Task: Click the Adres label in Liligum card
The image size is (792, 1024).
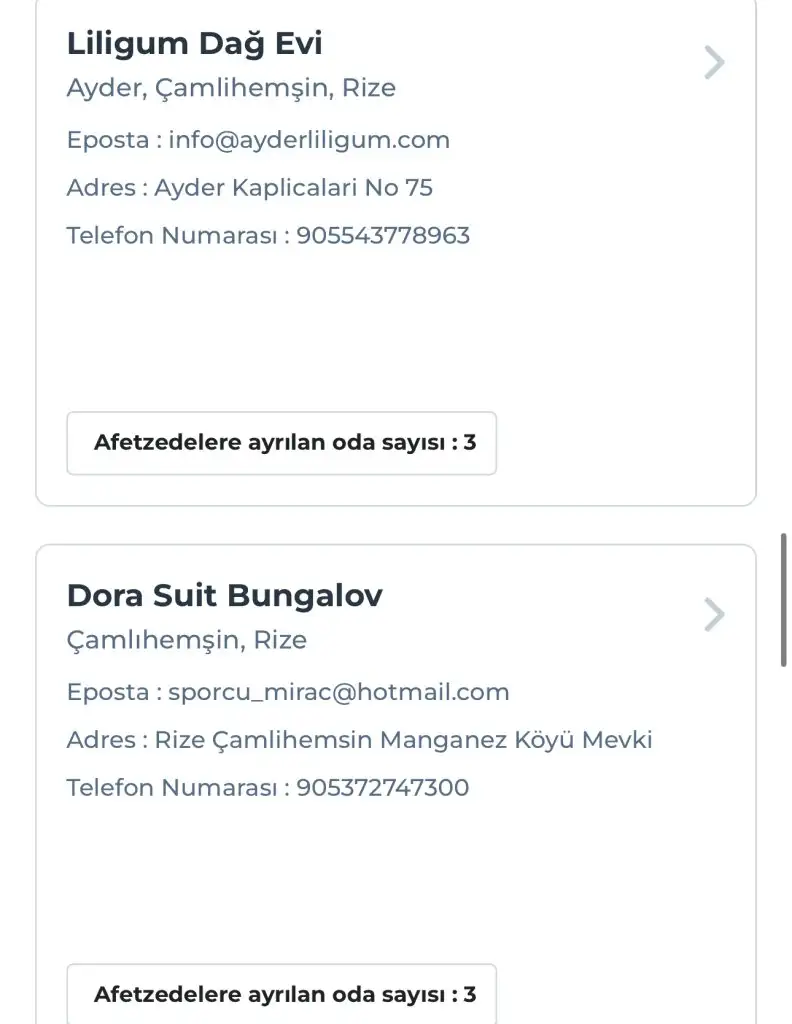Action: tap(100, 188)
